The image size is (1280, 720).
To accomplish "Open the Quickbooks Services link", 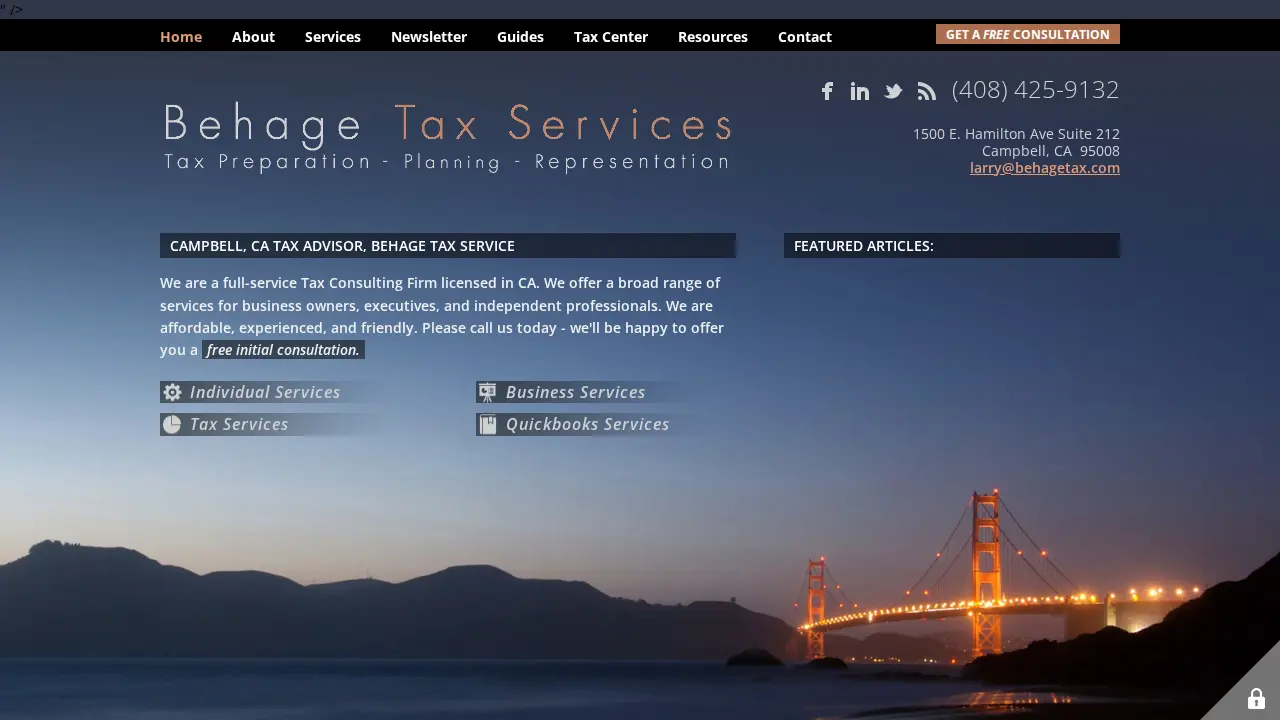I will (587, 424).
